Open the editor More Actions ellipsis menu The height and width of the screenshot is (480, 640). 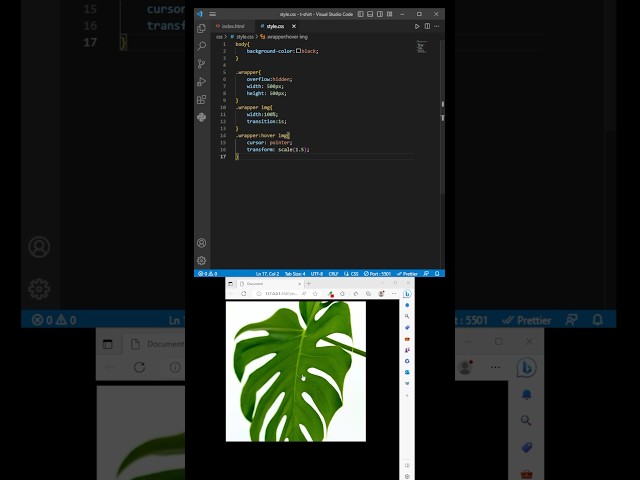[437, 26]
